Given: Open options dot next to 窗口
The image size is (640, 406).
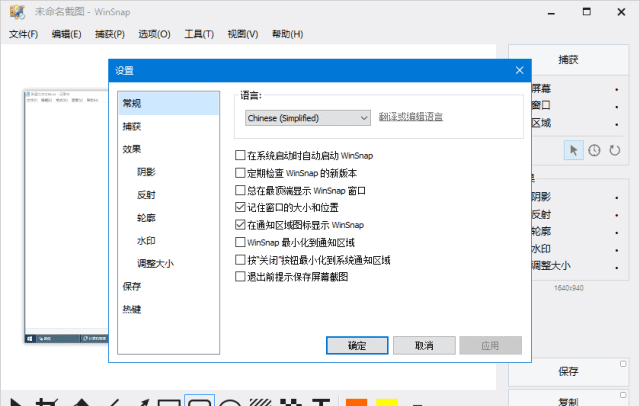Looking at the screenshot, I should point(617,107).
